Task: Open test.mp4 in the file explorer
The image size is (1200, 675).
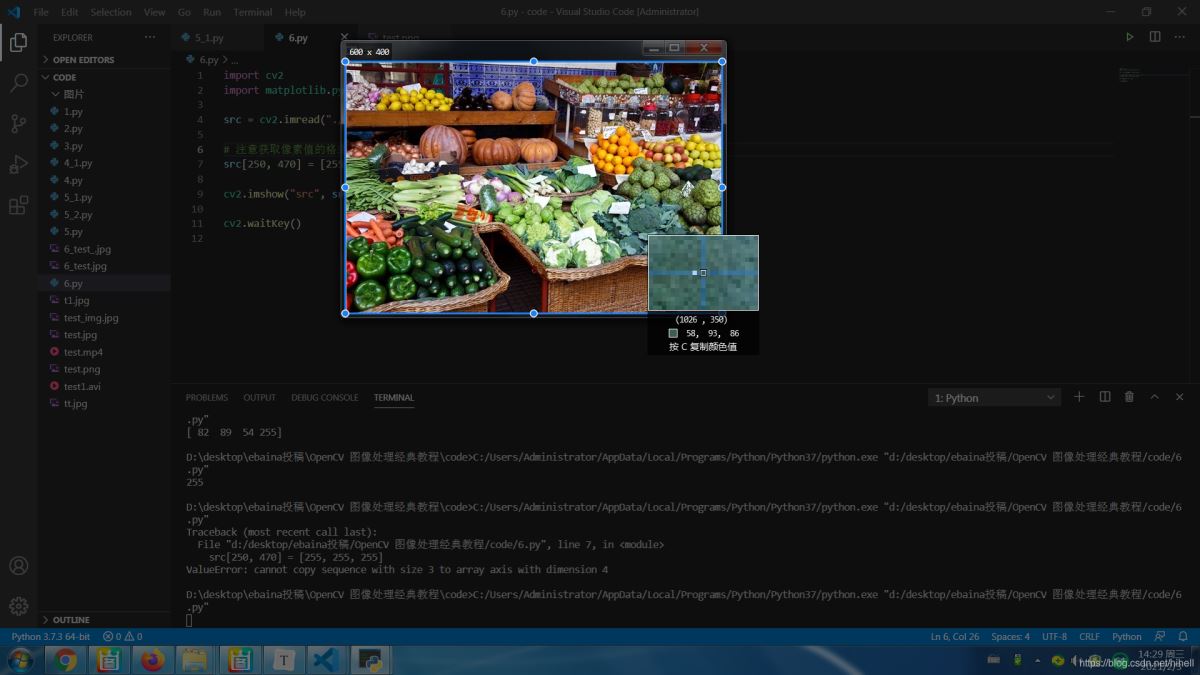Action: click(83, 352)
